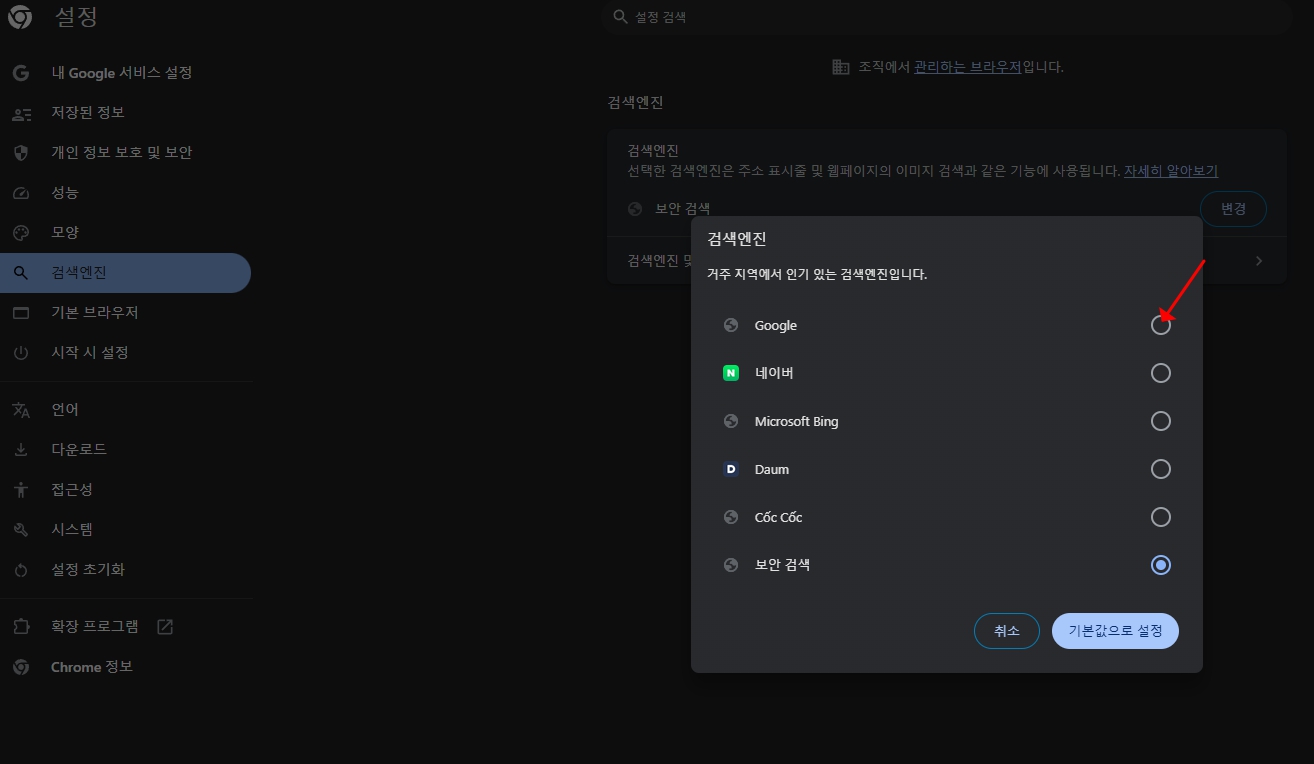Image resolution: width=1314 pixels, height=764 pixels.
Task: Click the Microsoft Bing label
Action: coord(796,421)
